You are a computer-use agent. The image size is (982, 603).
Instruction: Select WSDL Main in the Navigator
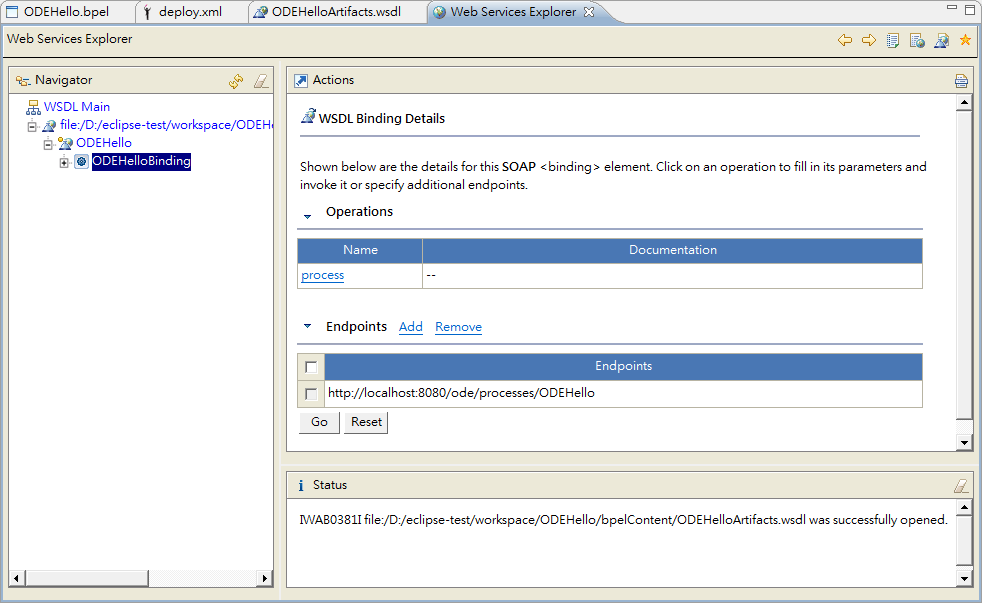76,107
